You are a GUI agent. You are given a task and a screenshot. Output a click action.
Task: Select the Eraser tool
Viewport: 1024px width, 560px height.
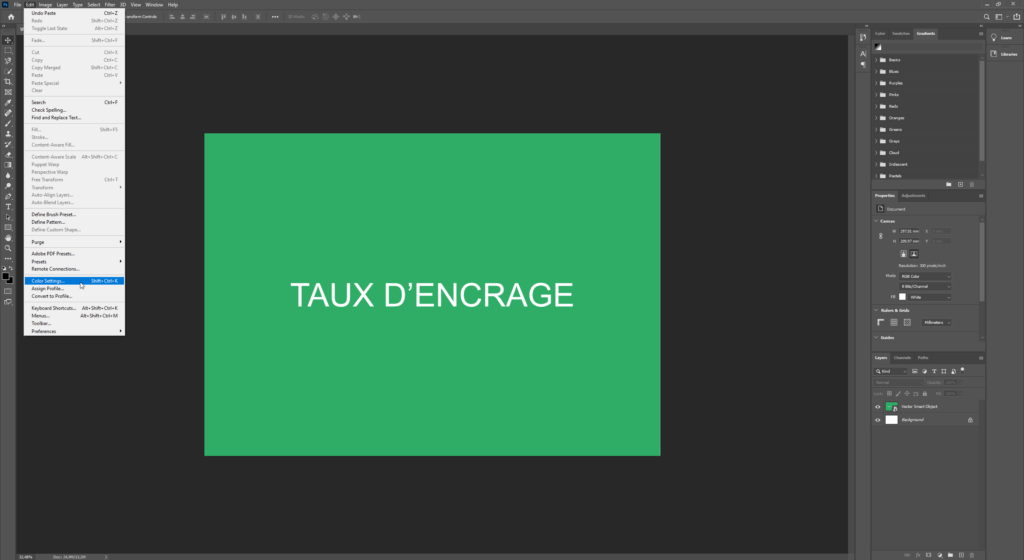(x=8, y=155)
